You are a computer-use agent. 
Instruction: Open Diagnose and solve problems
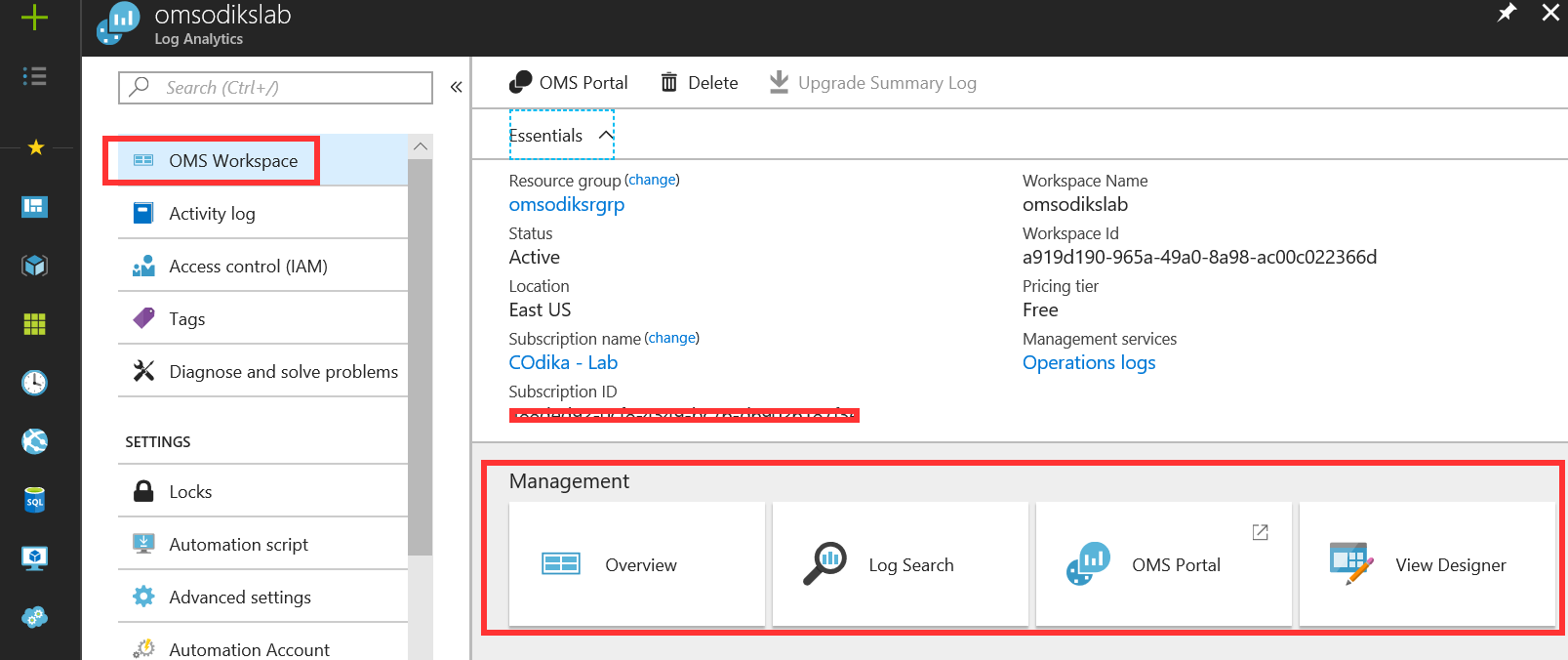click(x=263, y=371)
